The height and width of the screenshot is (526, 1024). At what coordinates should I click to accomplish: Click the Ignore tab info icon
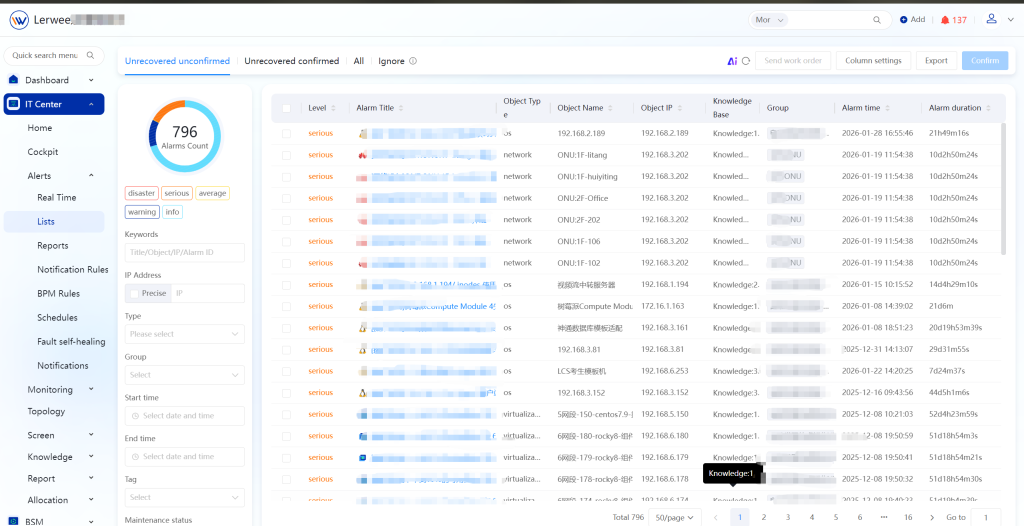click(413, 61)
